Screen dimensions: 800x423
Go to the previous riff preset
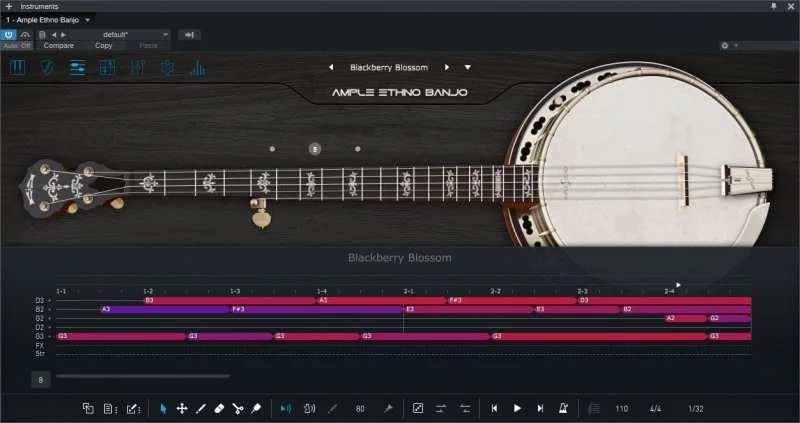click(331, 67)
